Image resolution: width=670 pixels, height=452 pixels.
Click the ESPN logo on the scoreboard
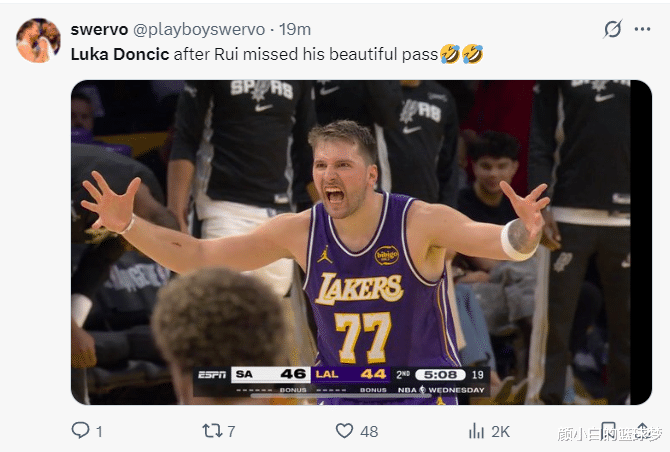tap(211, 375)
